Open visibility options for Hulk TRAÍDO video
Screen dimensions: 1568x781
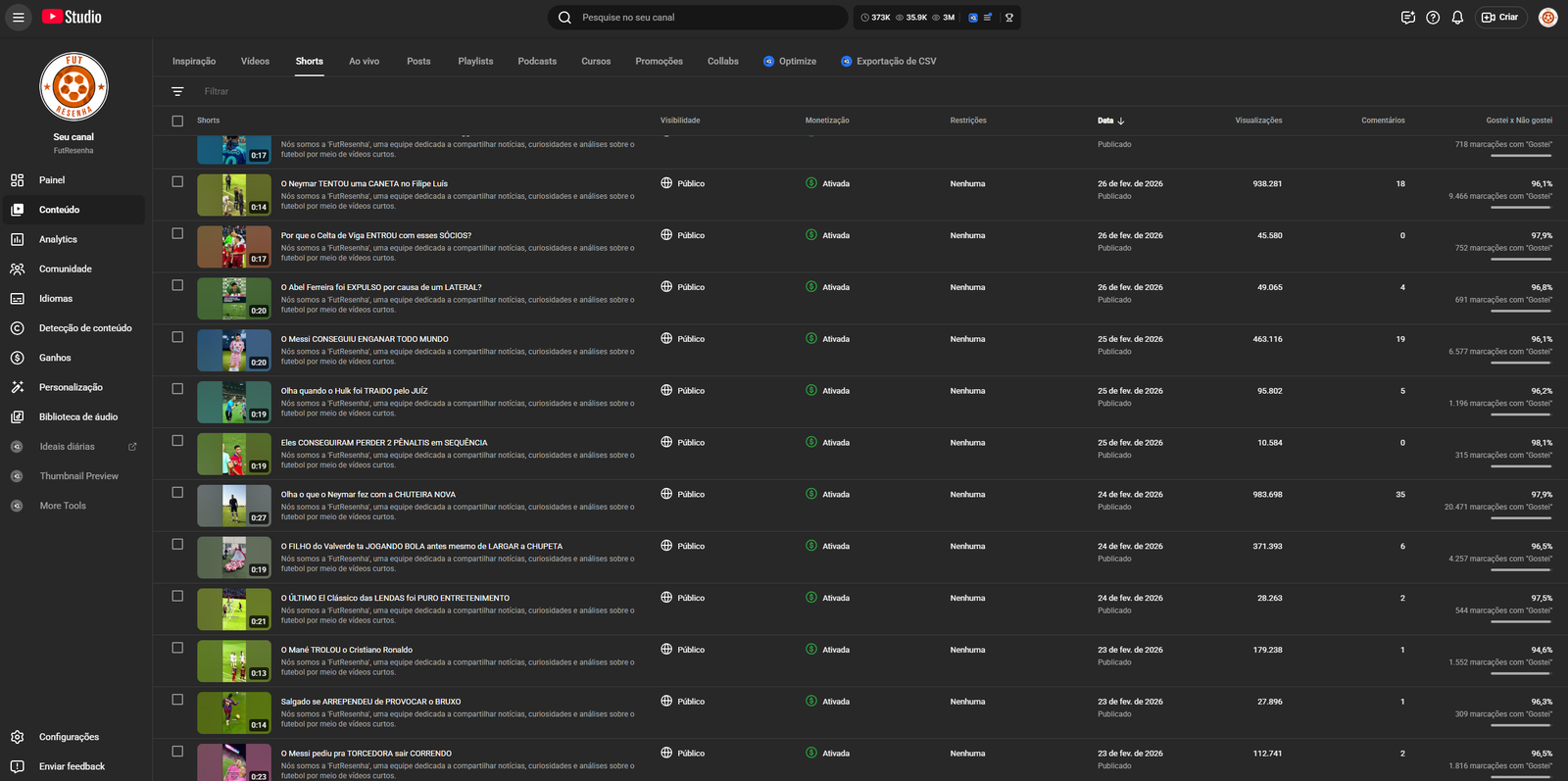coord(683,391)
